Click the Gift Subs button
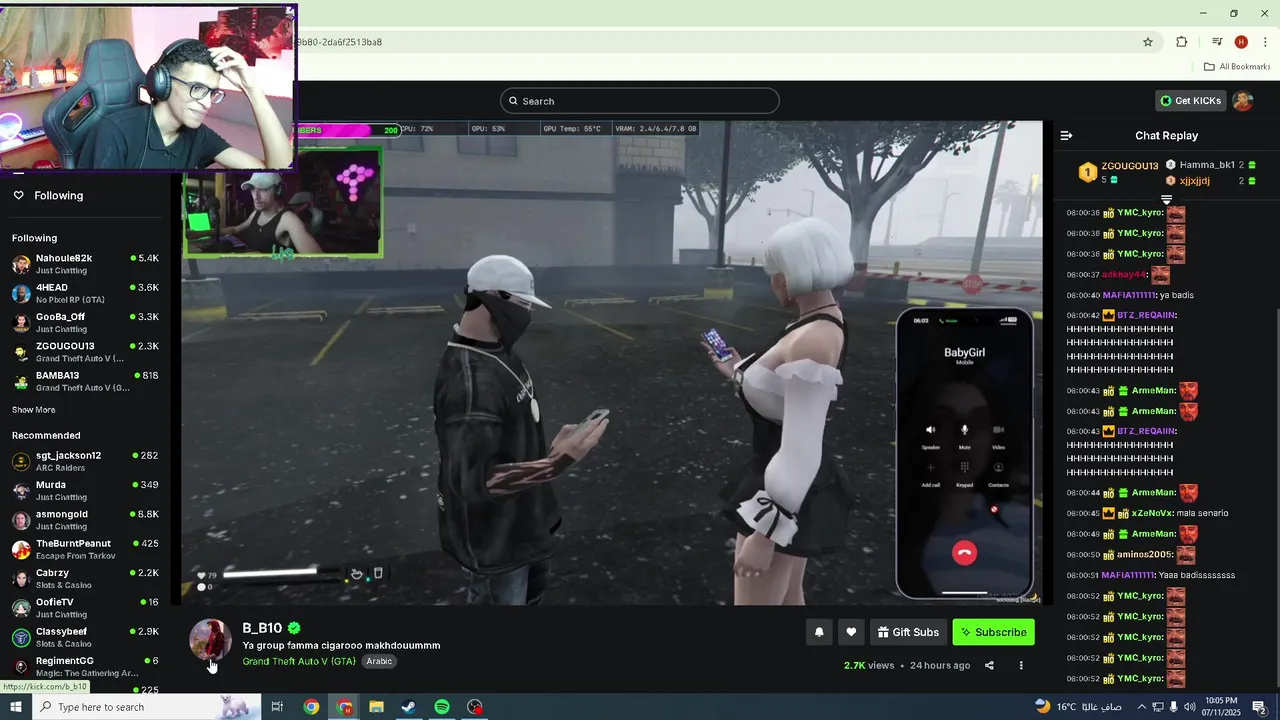This screenshot has width=1280, height=720. (908, 632)
